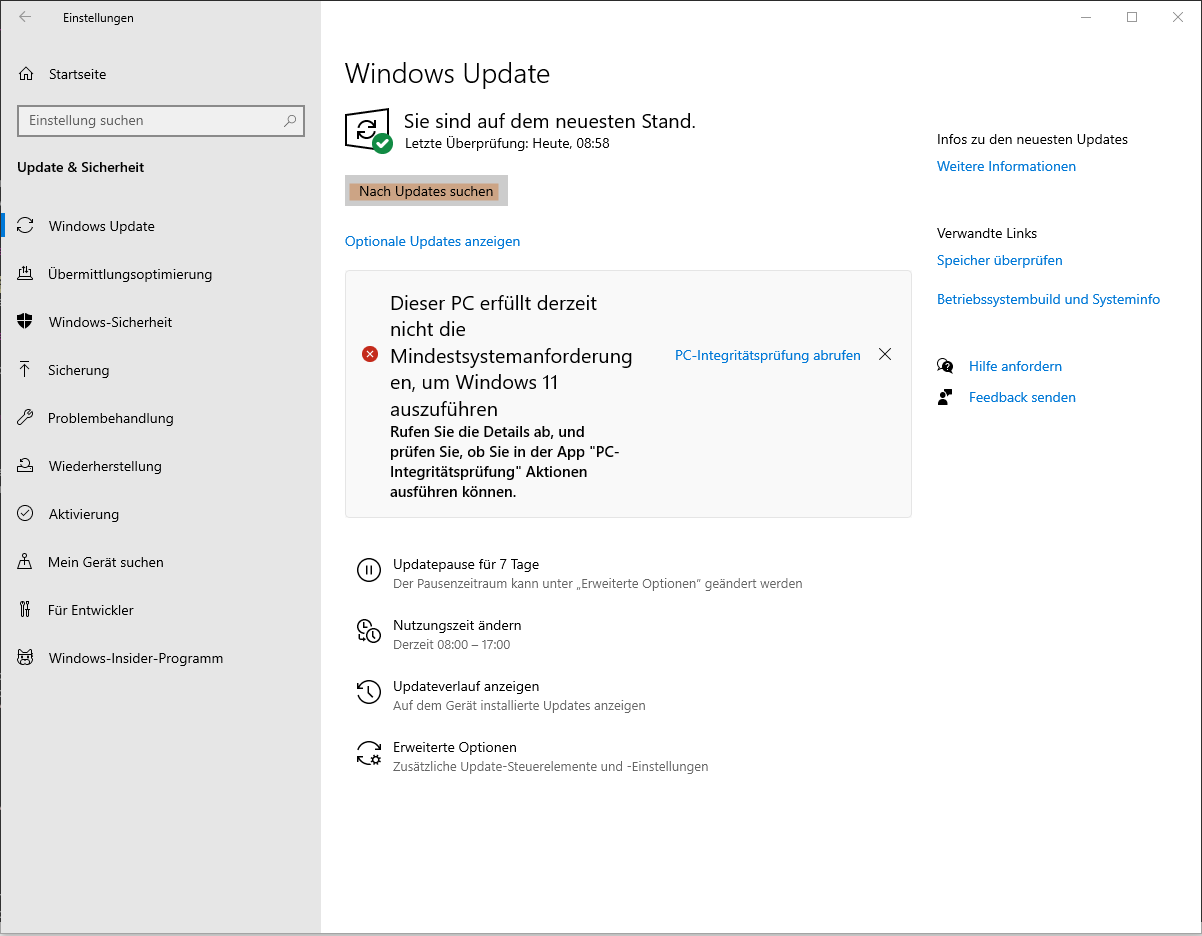Open Wiederherstellung section
Image resolution: width=1202 pixels, height=936 pixels.
[161, 466]
